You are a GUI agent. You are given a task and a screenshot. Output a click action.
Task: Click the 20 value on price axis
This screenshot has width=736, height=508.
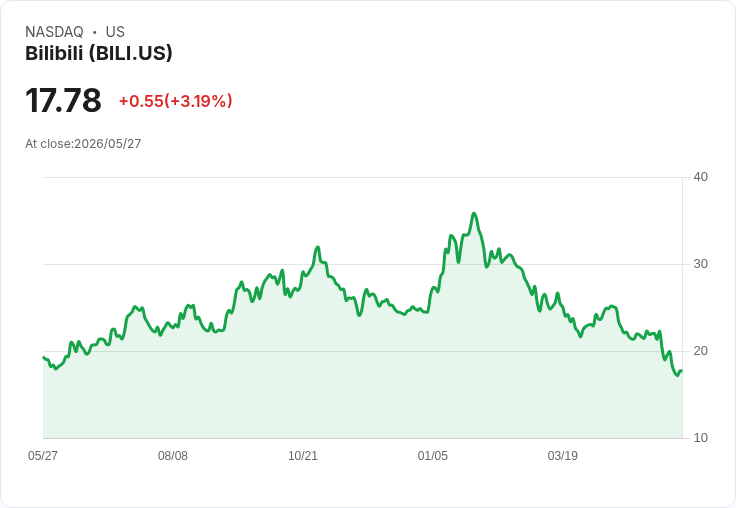(700, 351)
